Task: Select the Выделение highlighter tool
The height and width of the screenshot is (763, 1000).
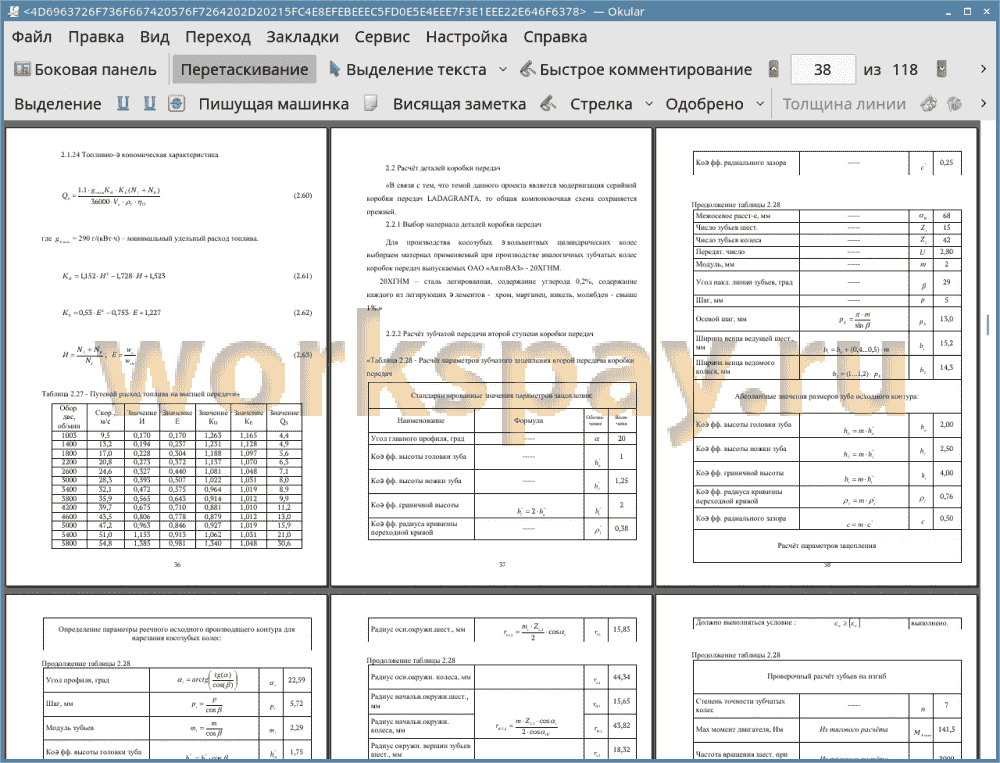Action: pyautogui.click(x=57, y=104)
